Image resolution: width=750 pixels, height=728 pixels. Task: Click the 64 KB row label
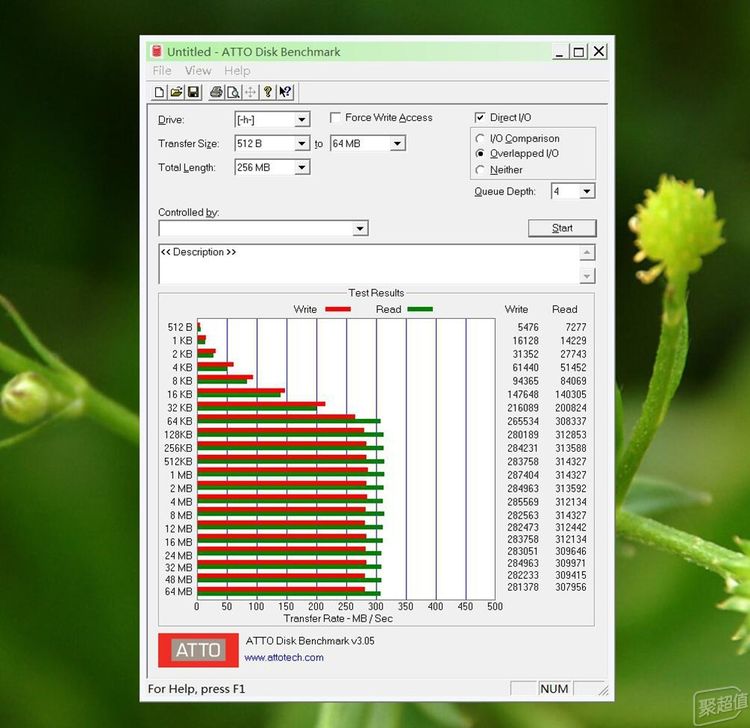pos(179,421)
